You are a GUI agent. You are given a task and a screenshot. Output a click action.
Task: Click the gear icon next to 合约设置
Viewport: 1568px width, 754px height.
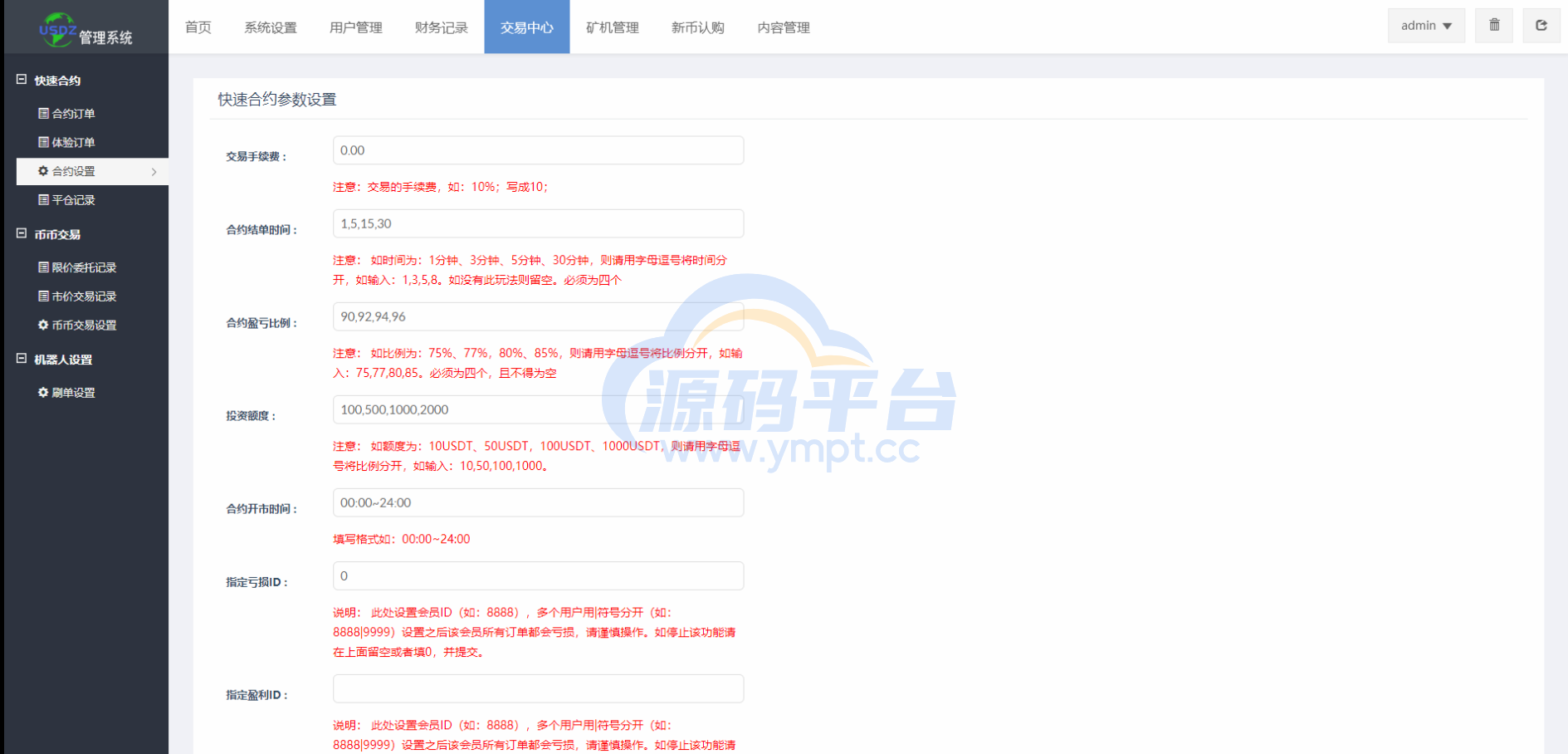pyautogui.click(x=43, y=171)
